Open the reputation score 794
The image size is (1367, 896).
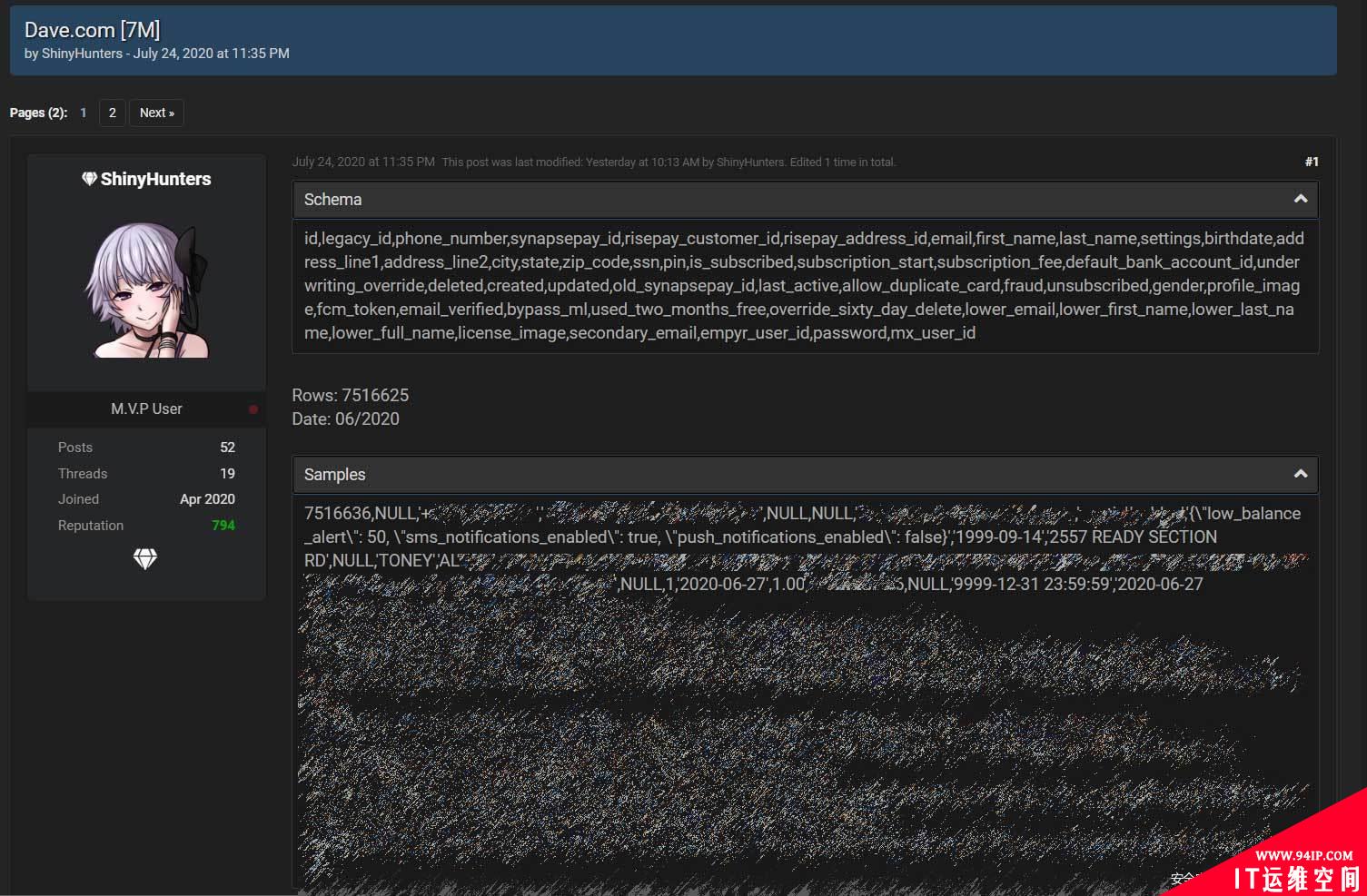[x=223, y=526]
